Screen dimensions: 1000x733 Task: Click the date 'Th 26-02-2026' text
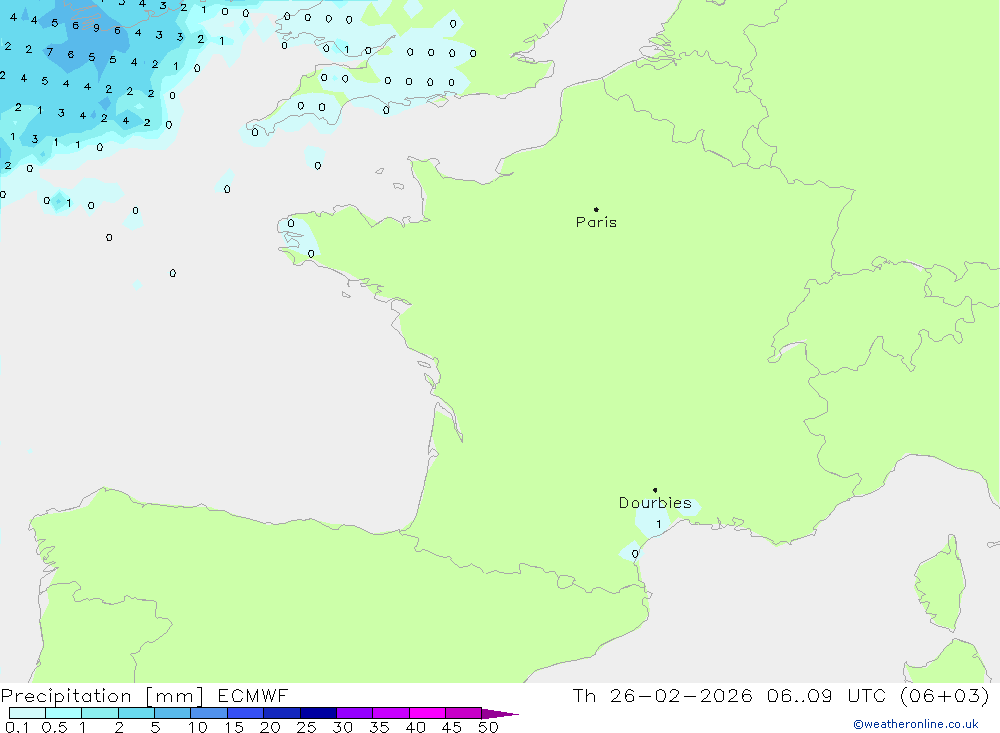[662, 696]
